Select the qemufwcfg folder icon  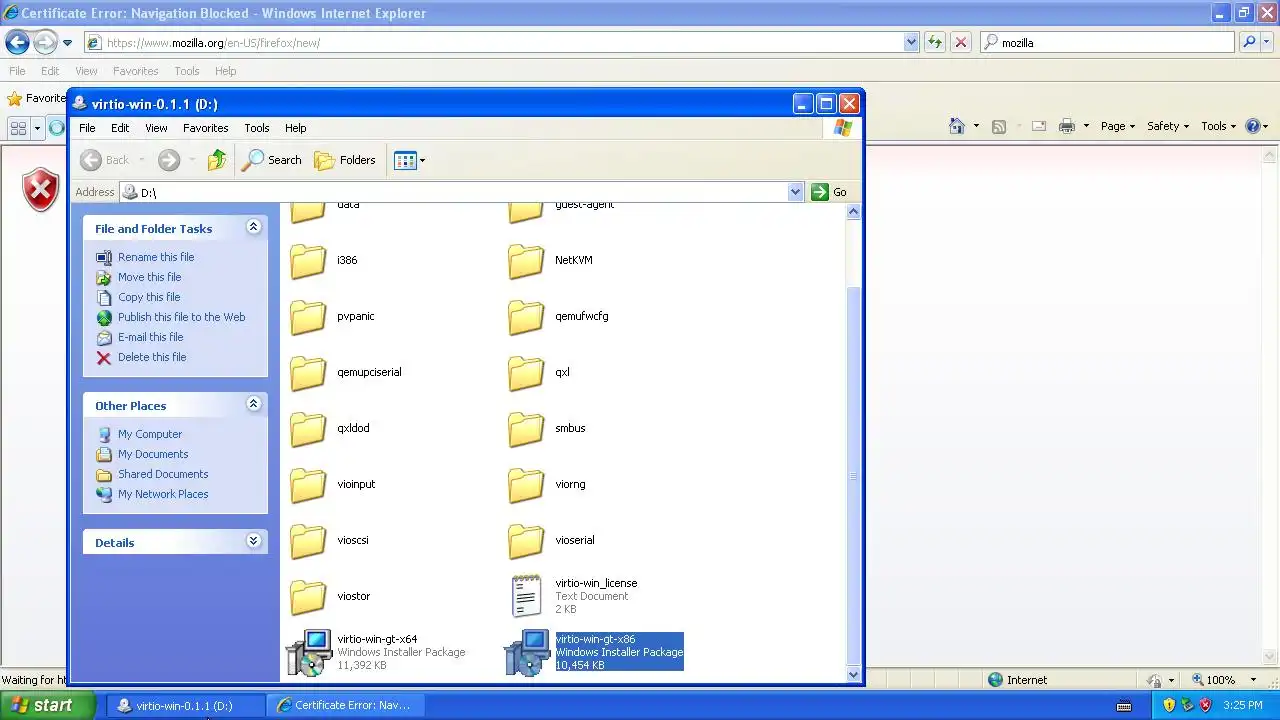coord(526,316)
